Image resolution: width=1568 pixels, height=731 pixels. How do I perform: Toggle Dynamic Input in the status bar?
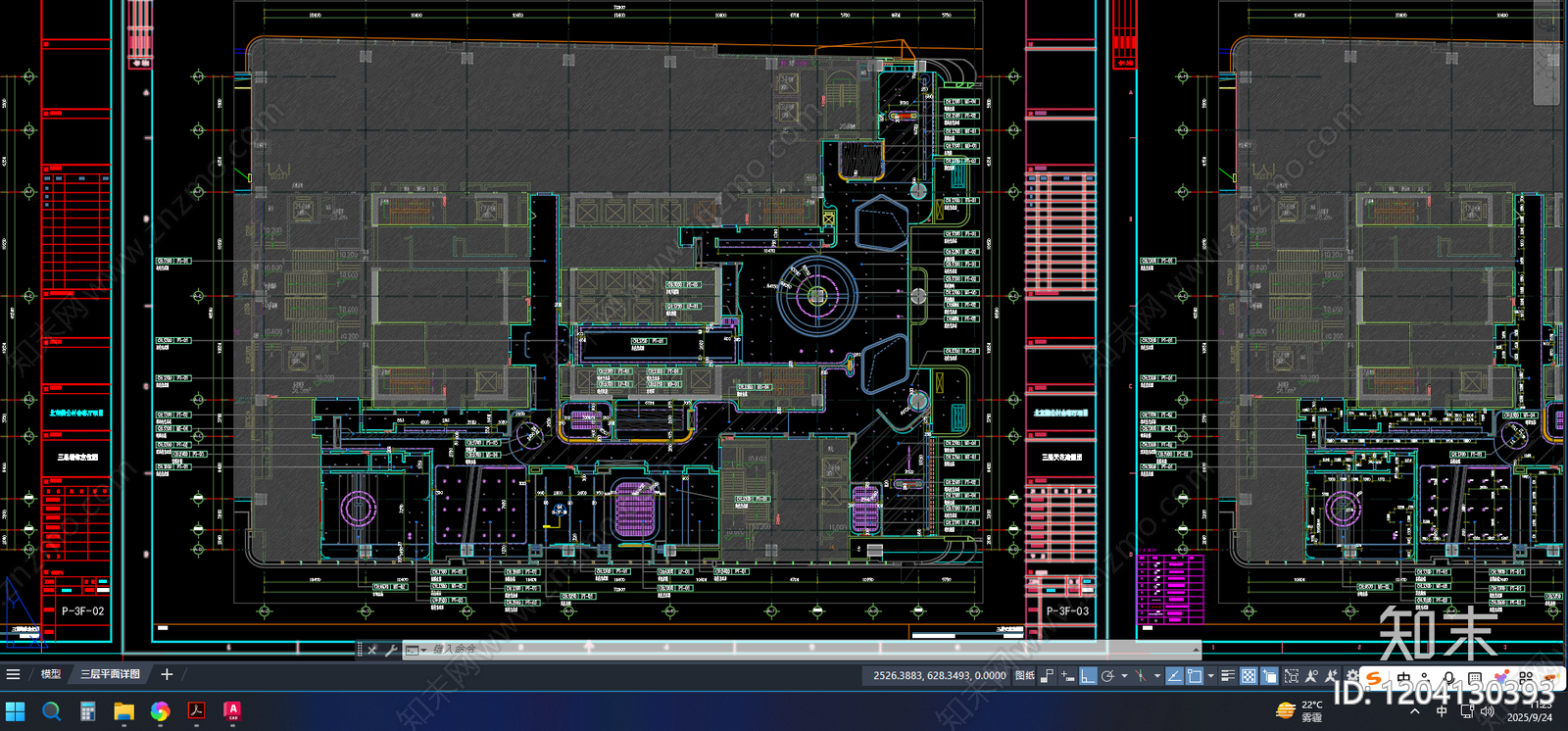[1067, 675]
